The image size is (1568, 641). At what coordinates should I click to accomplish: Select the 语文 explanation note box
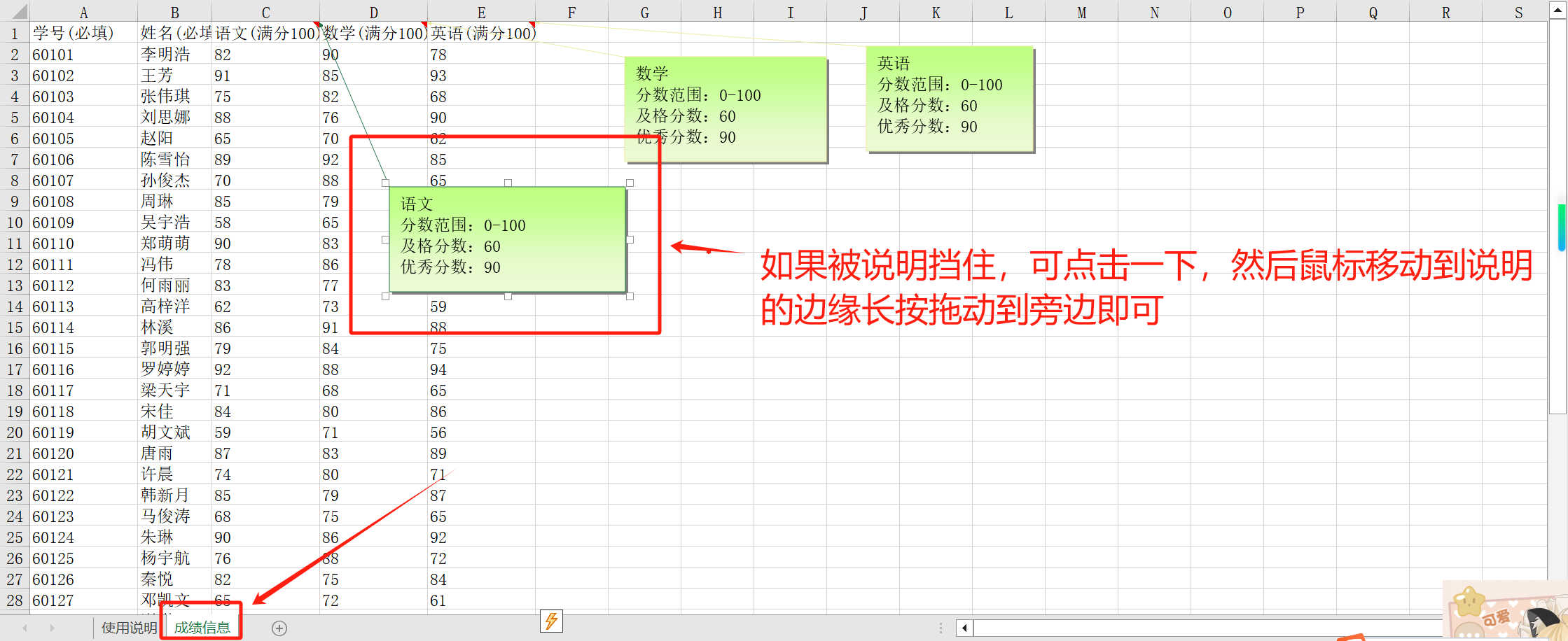click(508, 238)
